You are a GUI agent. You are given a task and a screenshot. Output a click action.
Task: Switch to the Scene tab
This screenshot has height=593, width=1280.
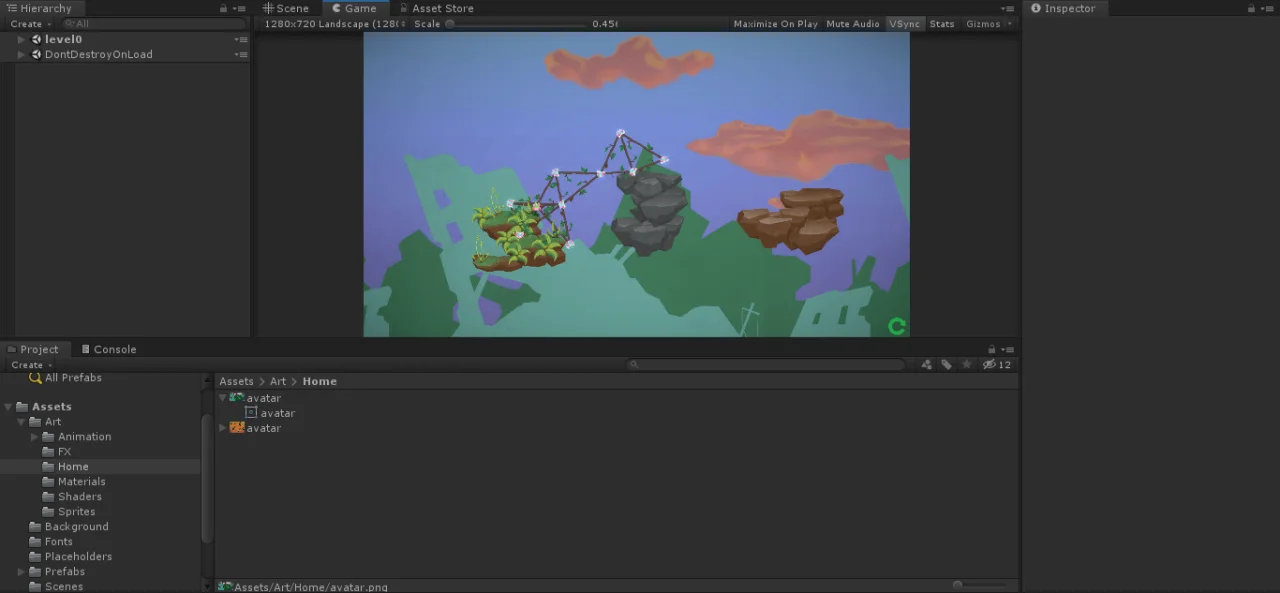[286, 8]
